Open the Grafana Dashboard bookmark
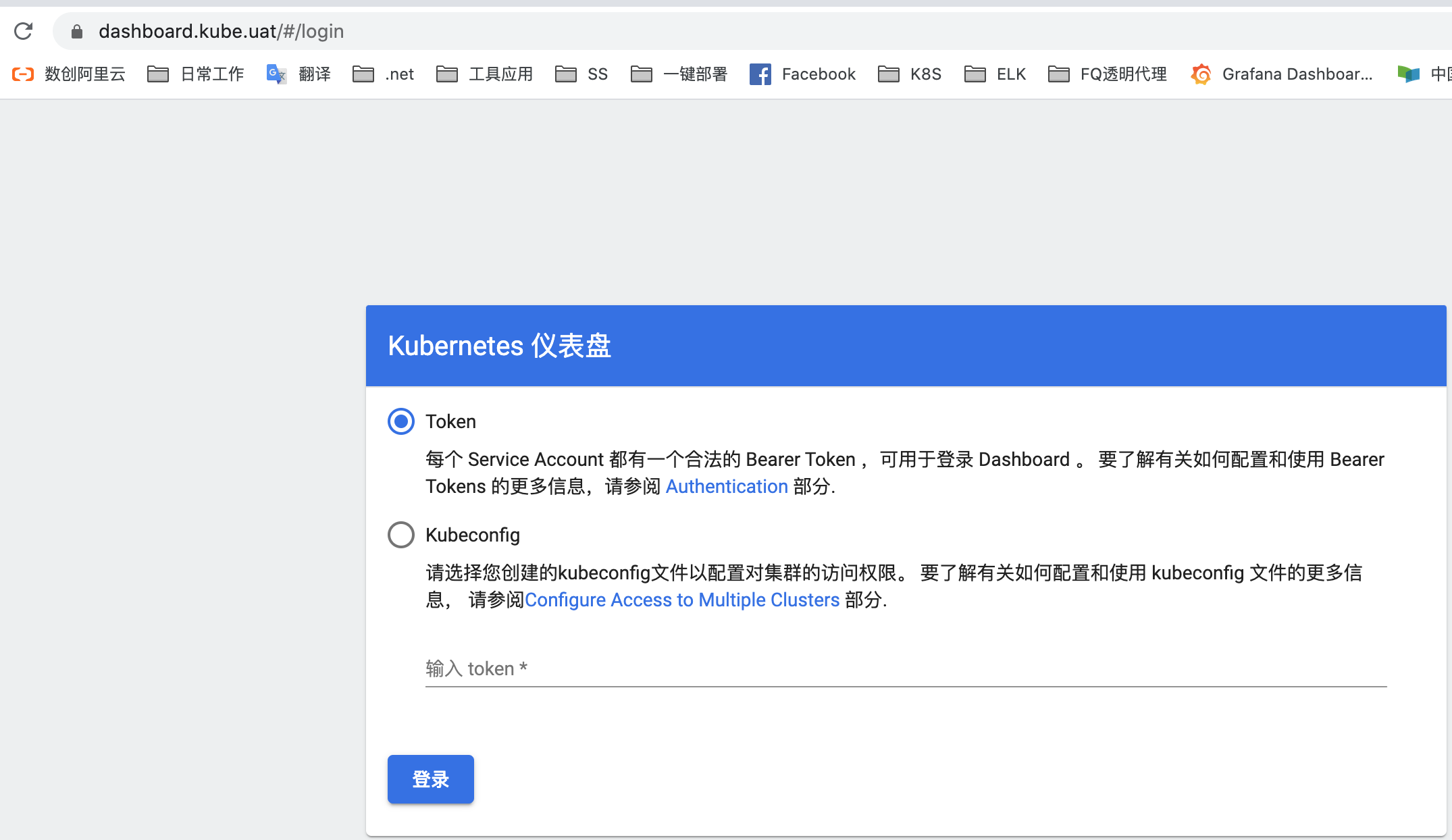The width and height of the screenshot is (1452, 840). (1281, 74)
